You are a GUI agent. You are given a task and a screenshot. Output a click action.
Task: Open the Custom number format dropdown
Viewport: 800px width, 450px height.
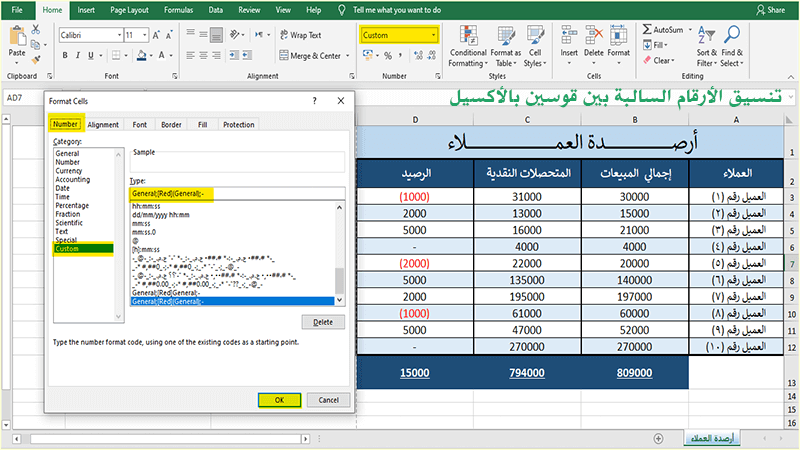coord(433,35)
